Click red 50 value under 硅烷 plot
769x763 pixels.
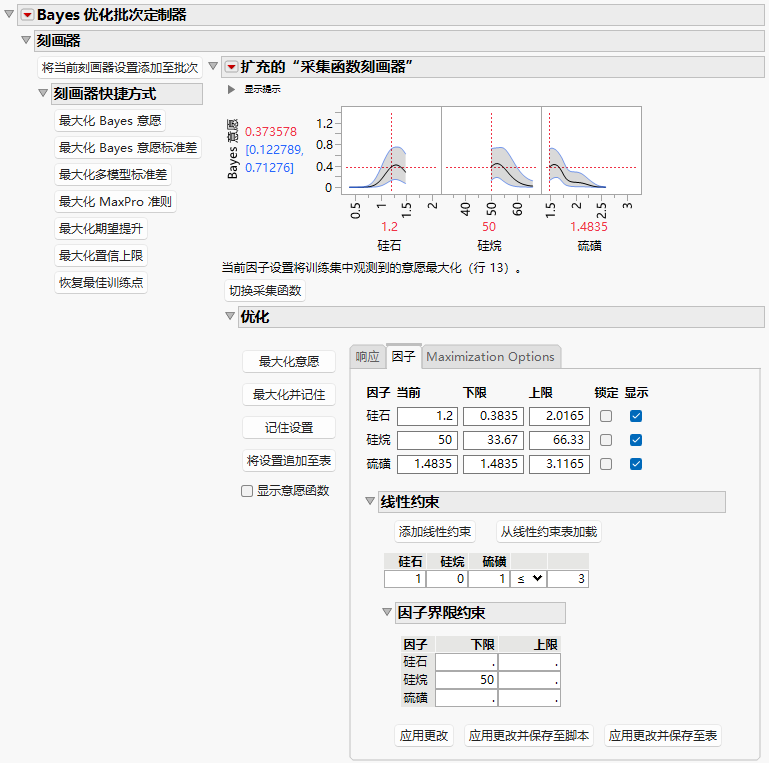489,227
